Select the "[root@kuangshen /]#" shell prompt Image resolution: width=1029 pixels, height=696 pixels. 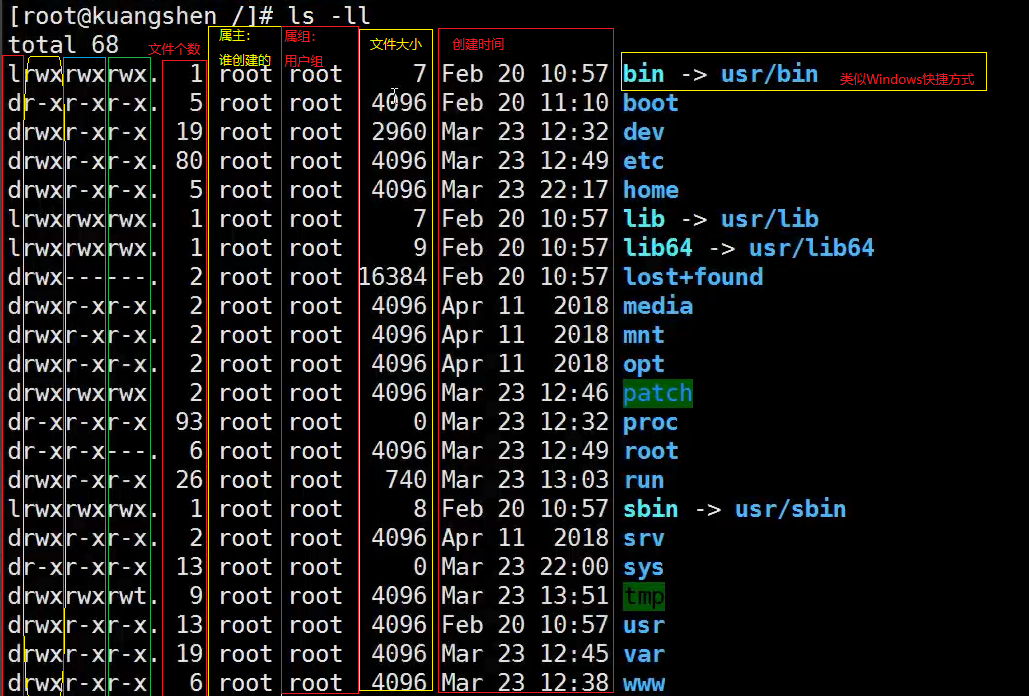coord(141,15)
